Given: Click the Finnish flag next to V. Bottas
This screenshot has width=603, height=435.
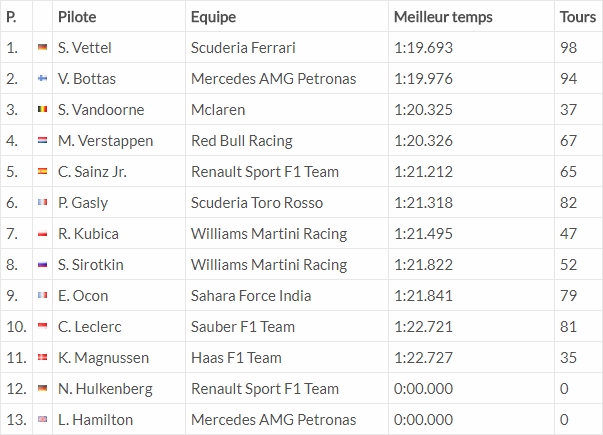Looking at the screenshot, I should tap(42, 79).
